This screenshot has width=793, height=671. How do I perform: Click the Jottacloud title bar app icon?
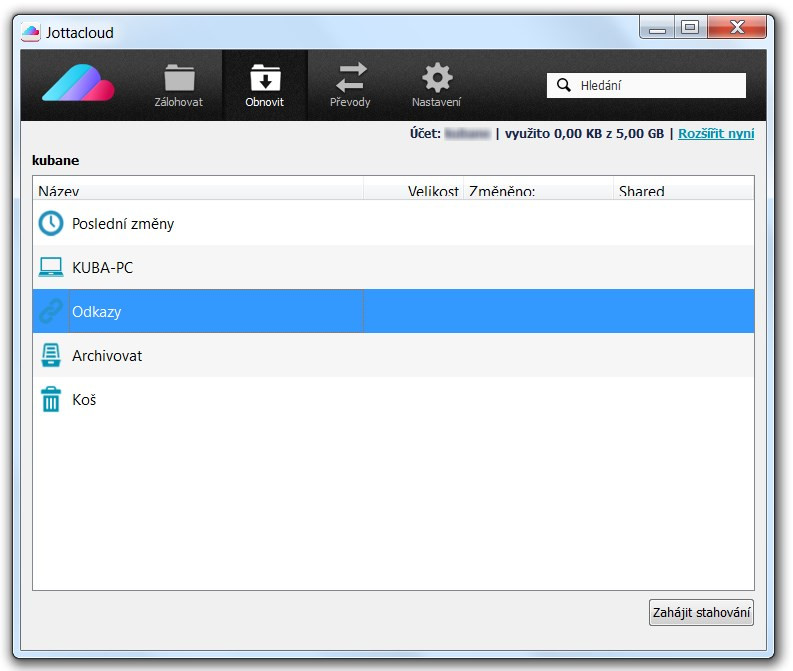pos(31,32)
